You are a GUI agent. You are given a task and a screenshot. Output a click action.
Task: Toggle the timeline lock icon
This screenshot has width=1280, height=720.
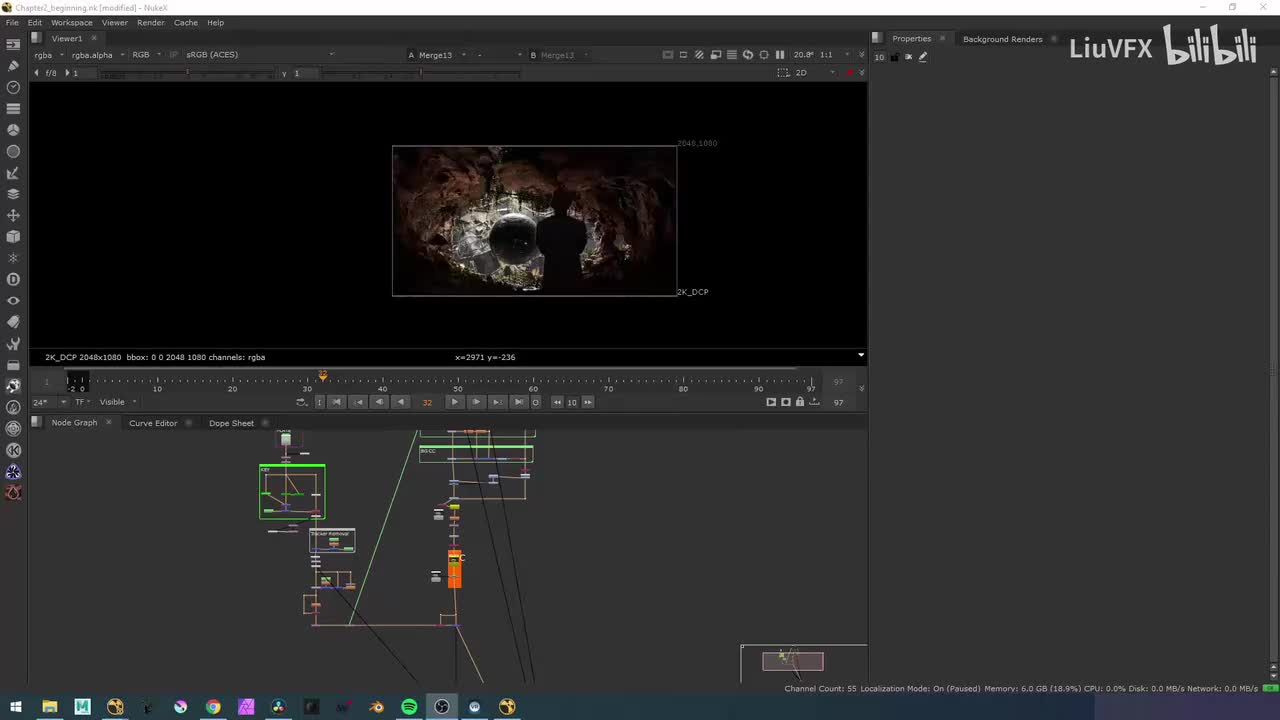[x=799, y=402]
